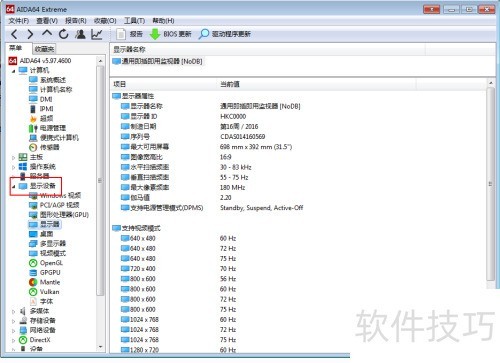Select the Vulkan icon

pos(33,292)
